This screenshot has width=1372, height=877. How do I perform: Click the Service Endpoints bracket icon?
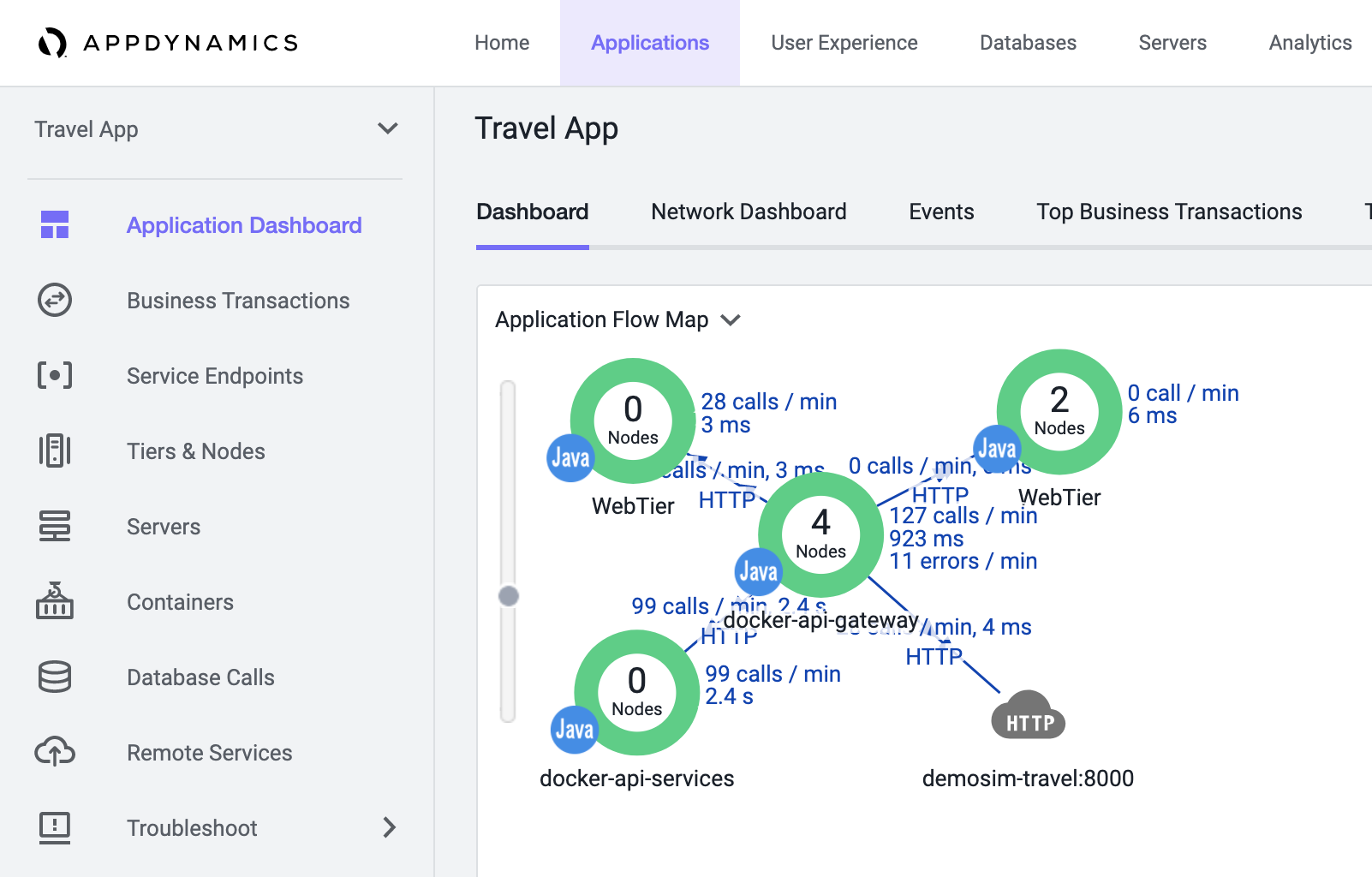(55, 375)
